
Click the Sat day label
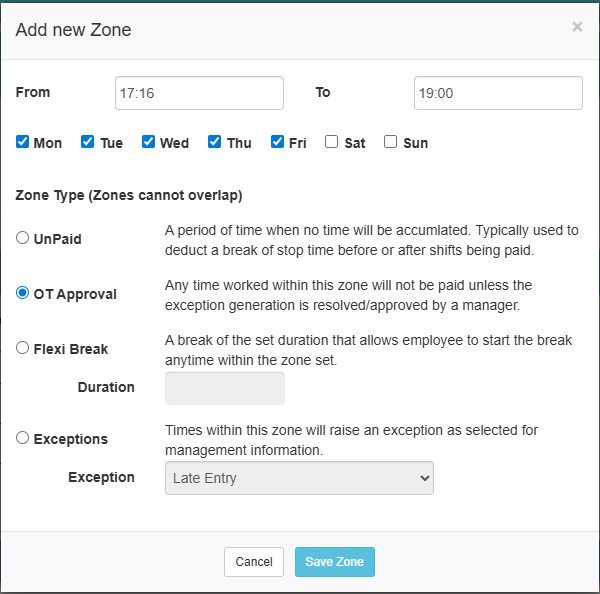click(354, 143)
